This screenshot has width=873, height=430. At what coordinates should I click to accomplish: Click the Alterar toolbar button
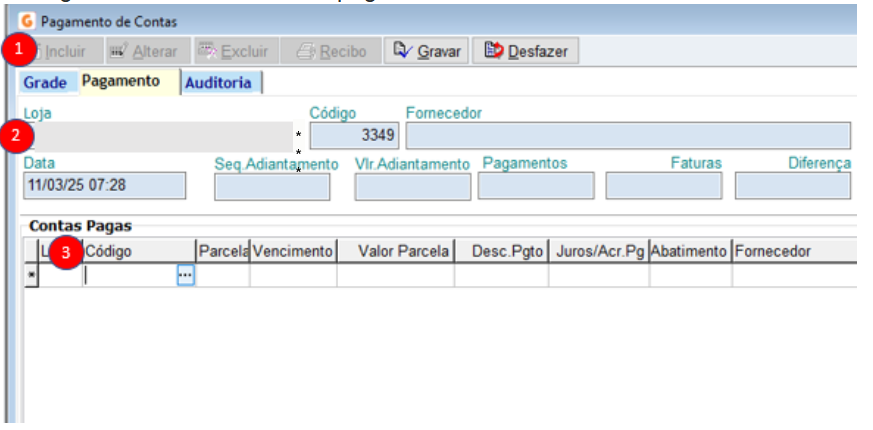pos(148,51)
